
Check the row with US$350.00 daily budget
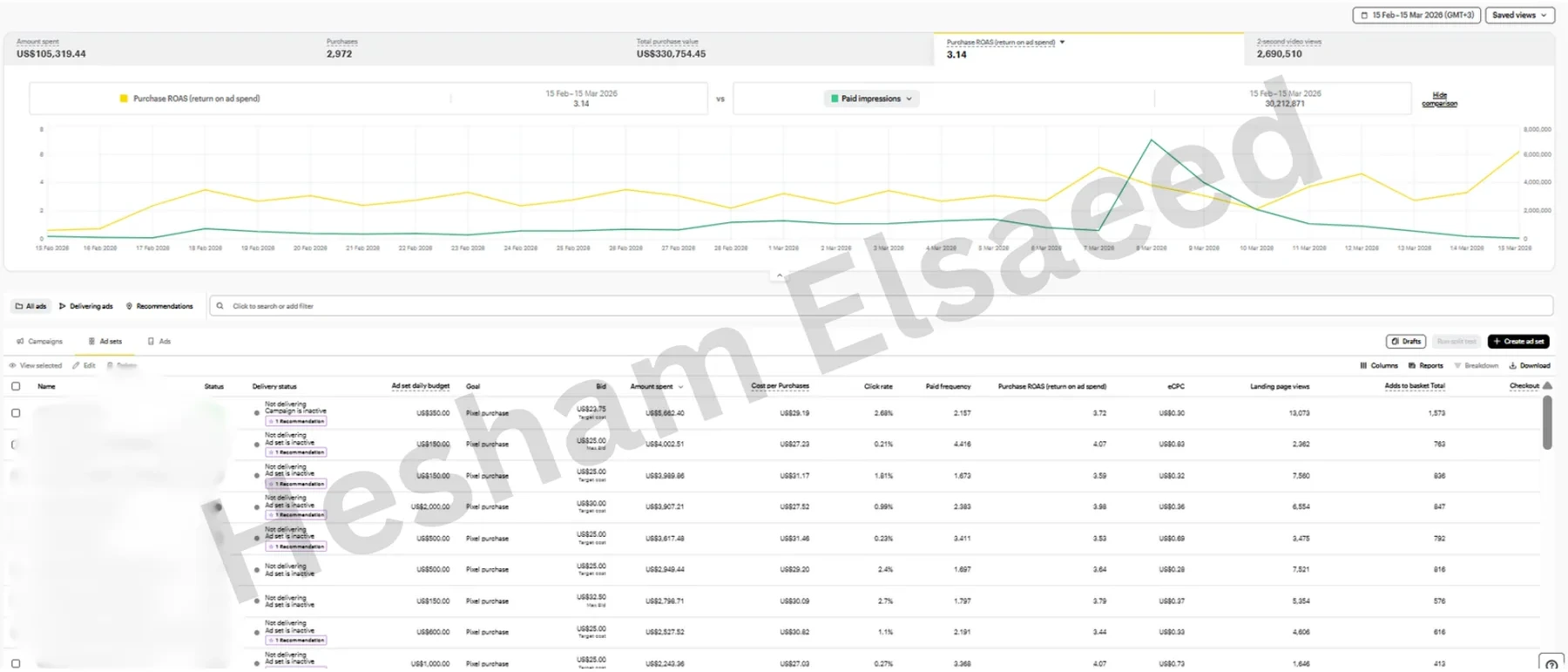click(16, 413)
